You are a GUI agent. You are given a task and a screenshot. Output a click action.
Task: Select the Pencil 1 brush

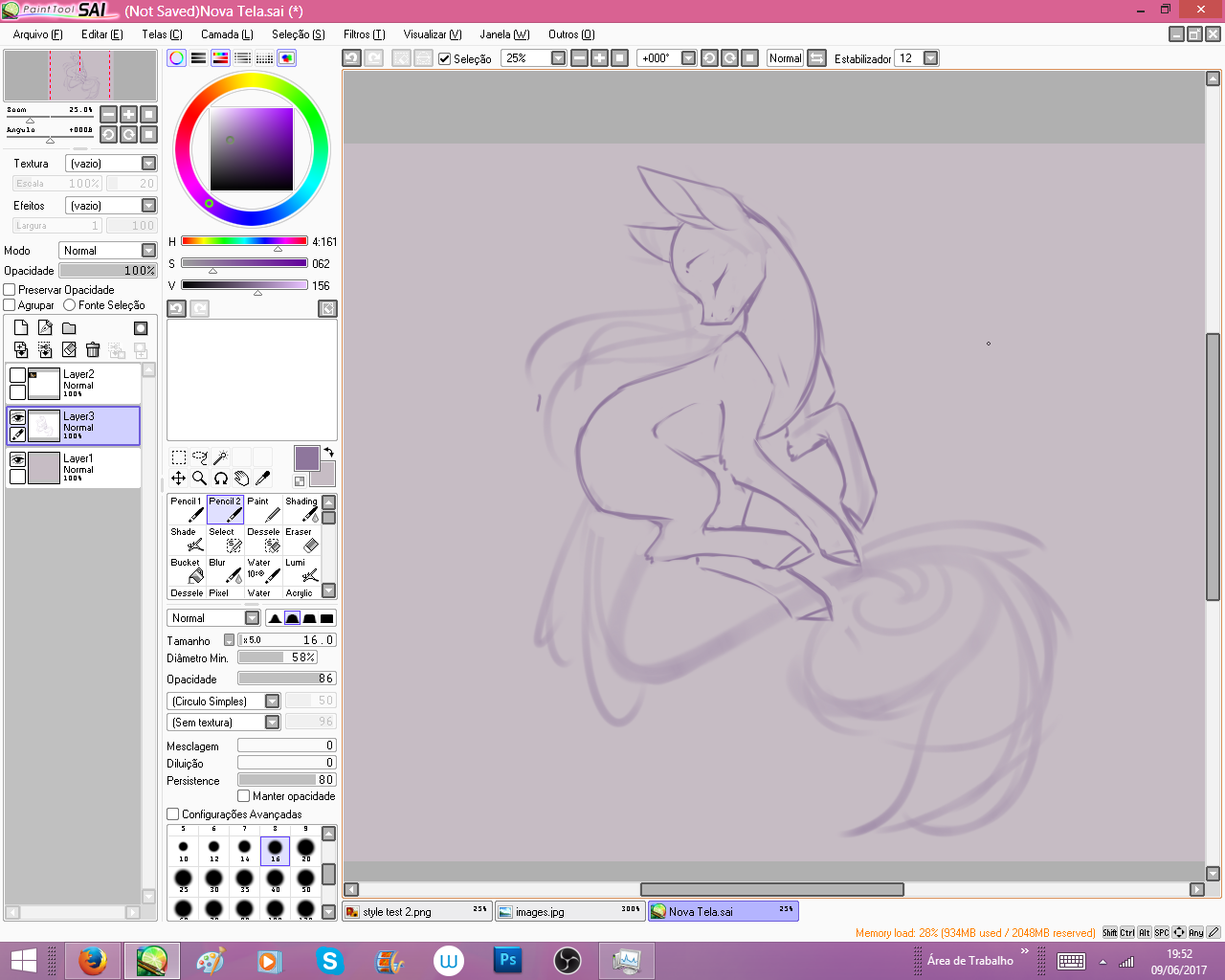click(188, 509)
